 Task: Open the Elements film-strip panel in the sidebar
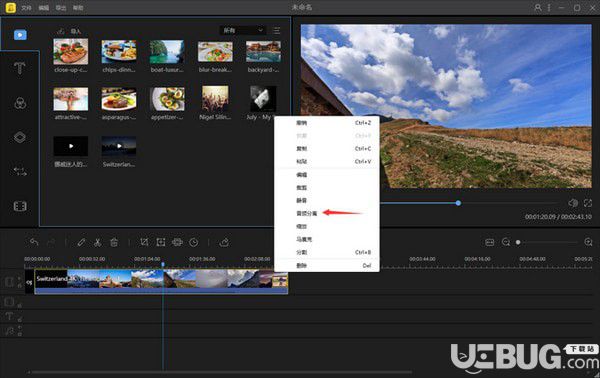click(x=20, y=206)
